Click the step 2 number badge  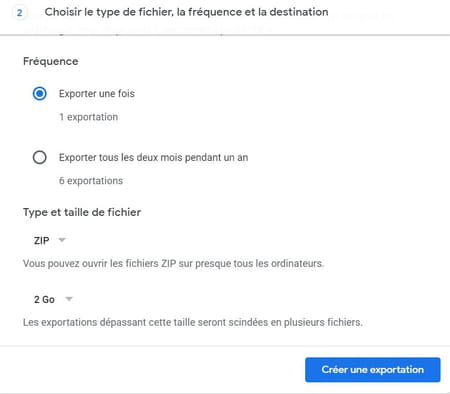20,13
